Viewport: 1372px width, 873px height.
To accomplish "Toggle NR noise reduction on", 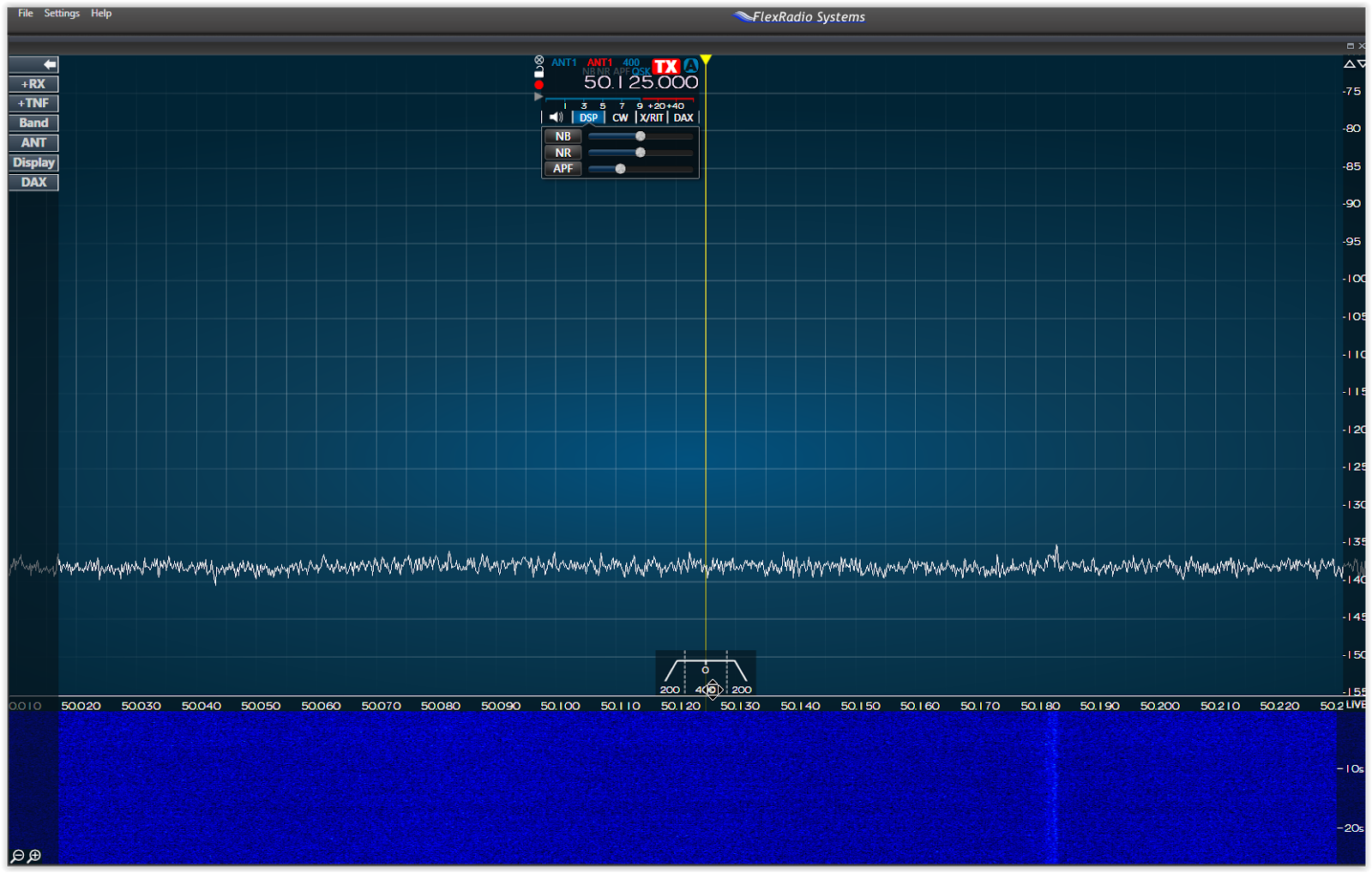I will click(563, 152).
